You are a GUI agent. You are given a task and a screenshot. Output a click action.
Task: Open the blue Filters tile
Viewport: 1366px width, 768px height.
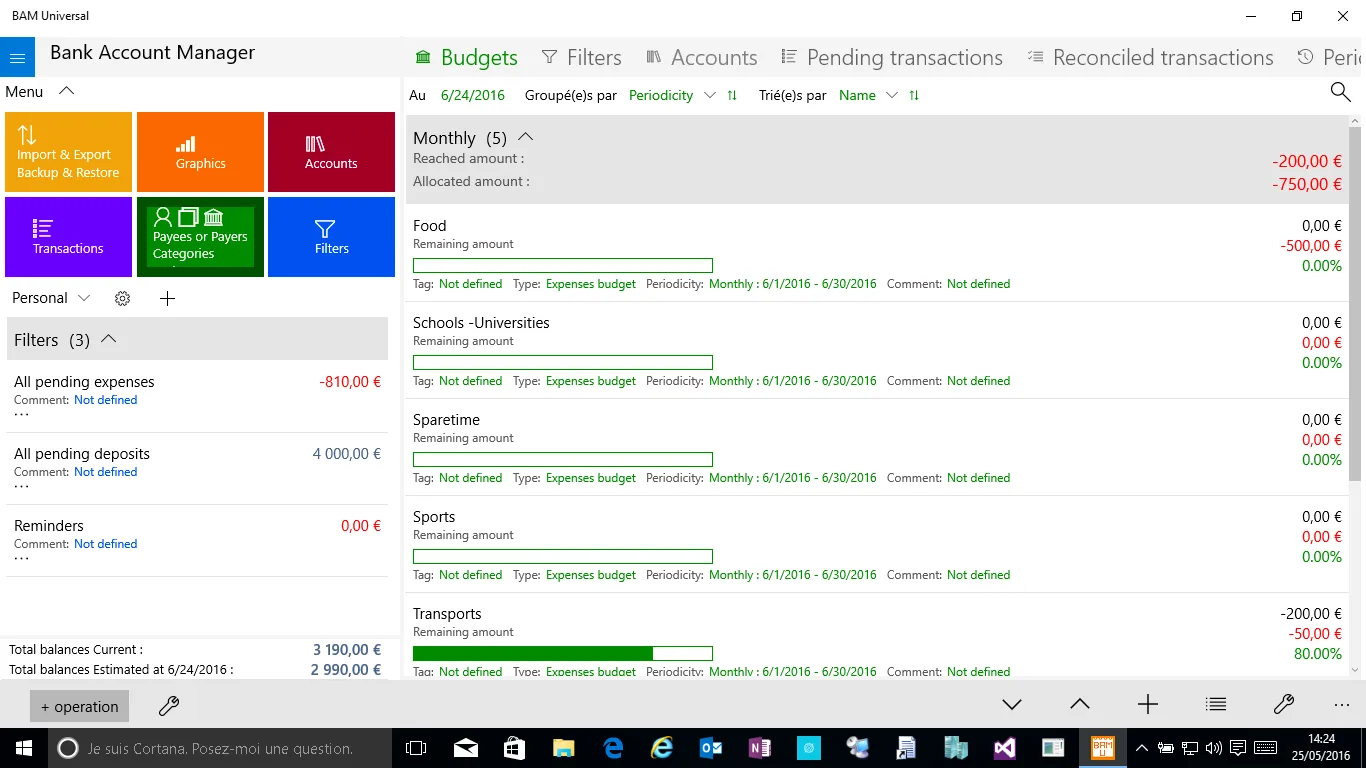(x=331, y=237)
